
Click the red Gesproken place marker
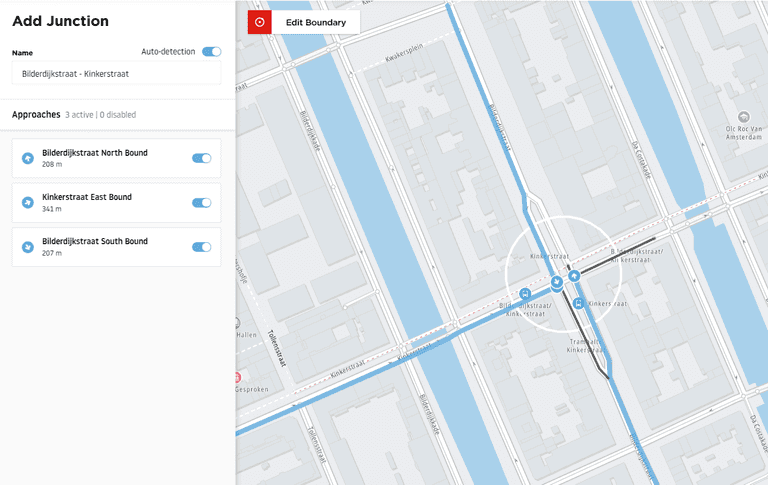[238, 378]
